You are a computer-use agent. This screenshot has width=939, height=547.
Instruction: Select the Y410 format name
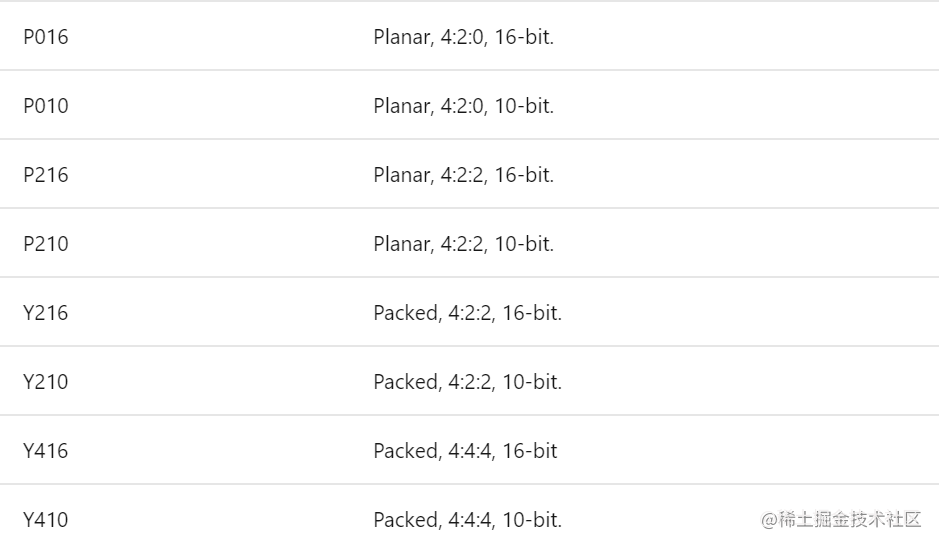tap(46, 520)
